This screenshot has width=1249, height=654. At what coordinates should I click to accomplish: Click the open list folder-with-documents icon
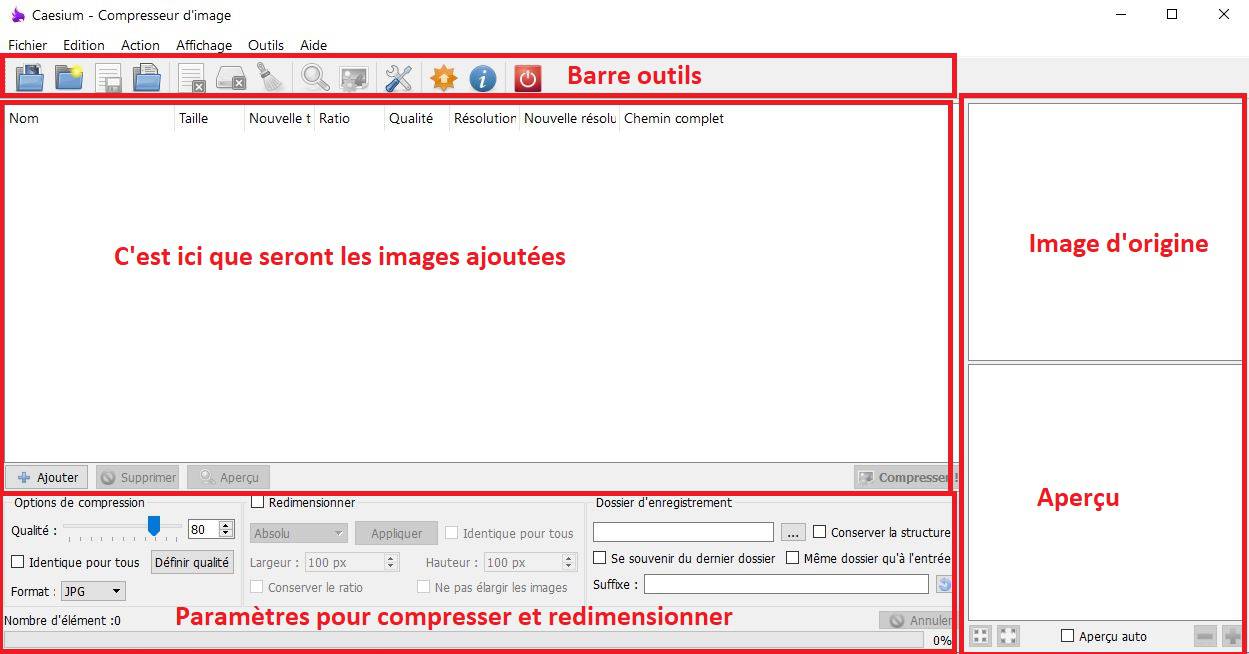146,77
